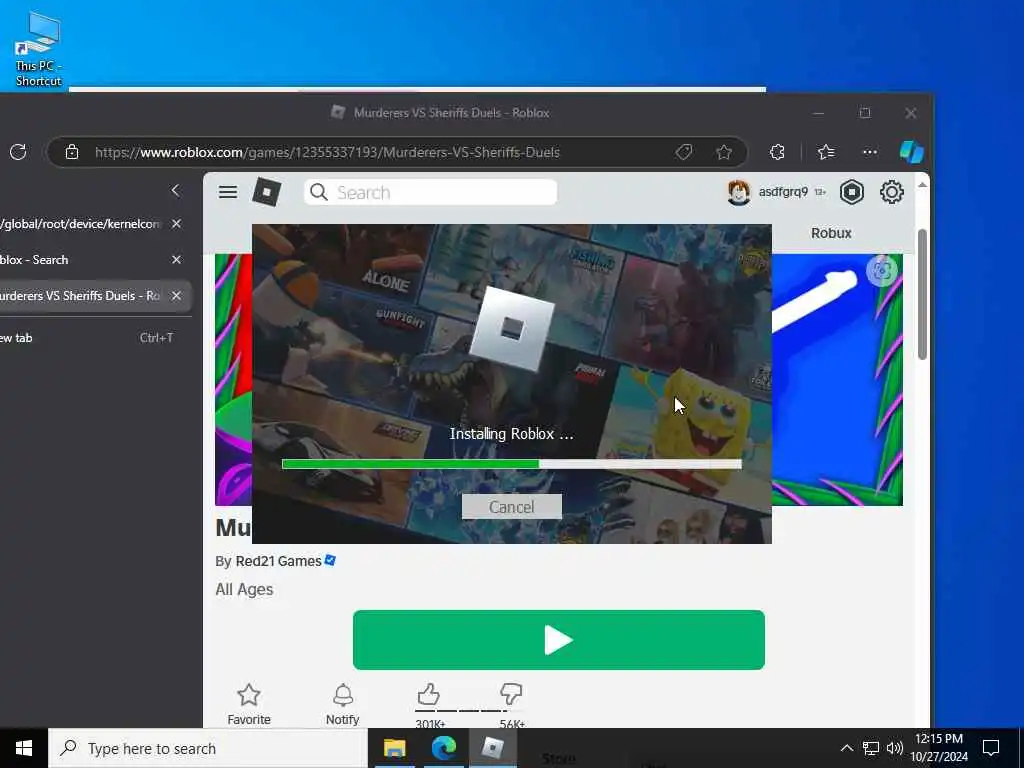Close the Murderers VS Sheriffs Duels tab
The width and height of the screenshot is (1024, 768).
pos(176,295)
